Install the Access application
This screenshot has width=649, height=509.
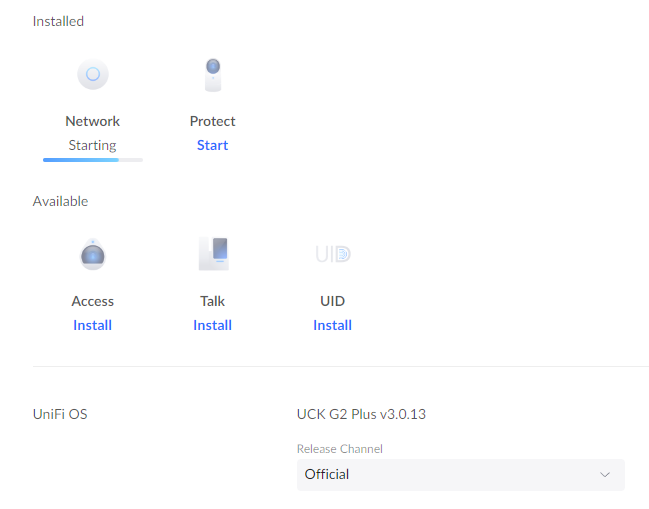tap(92, 325)
